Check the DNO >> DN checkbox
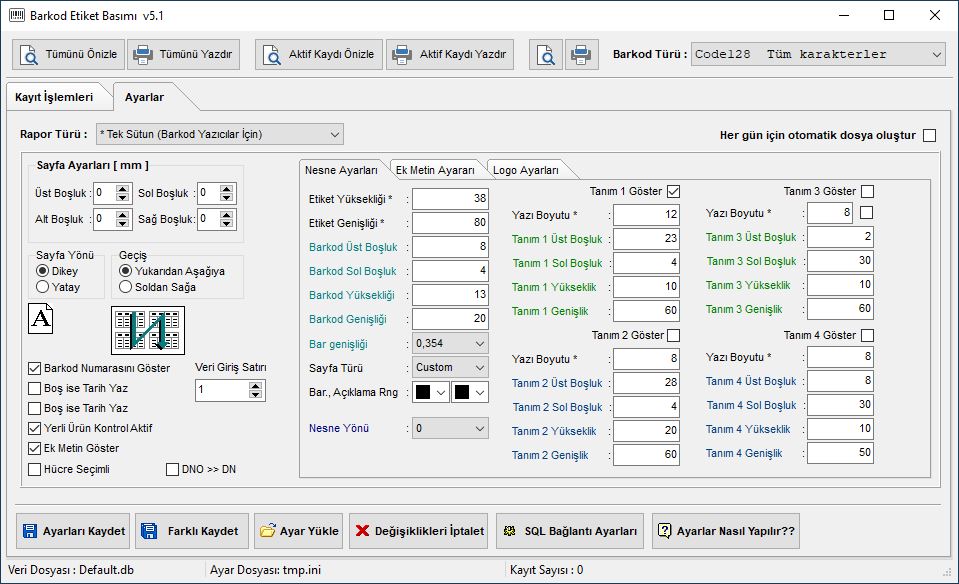Viewport: 959px width, 584px height. coord(172,469)
